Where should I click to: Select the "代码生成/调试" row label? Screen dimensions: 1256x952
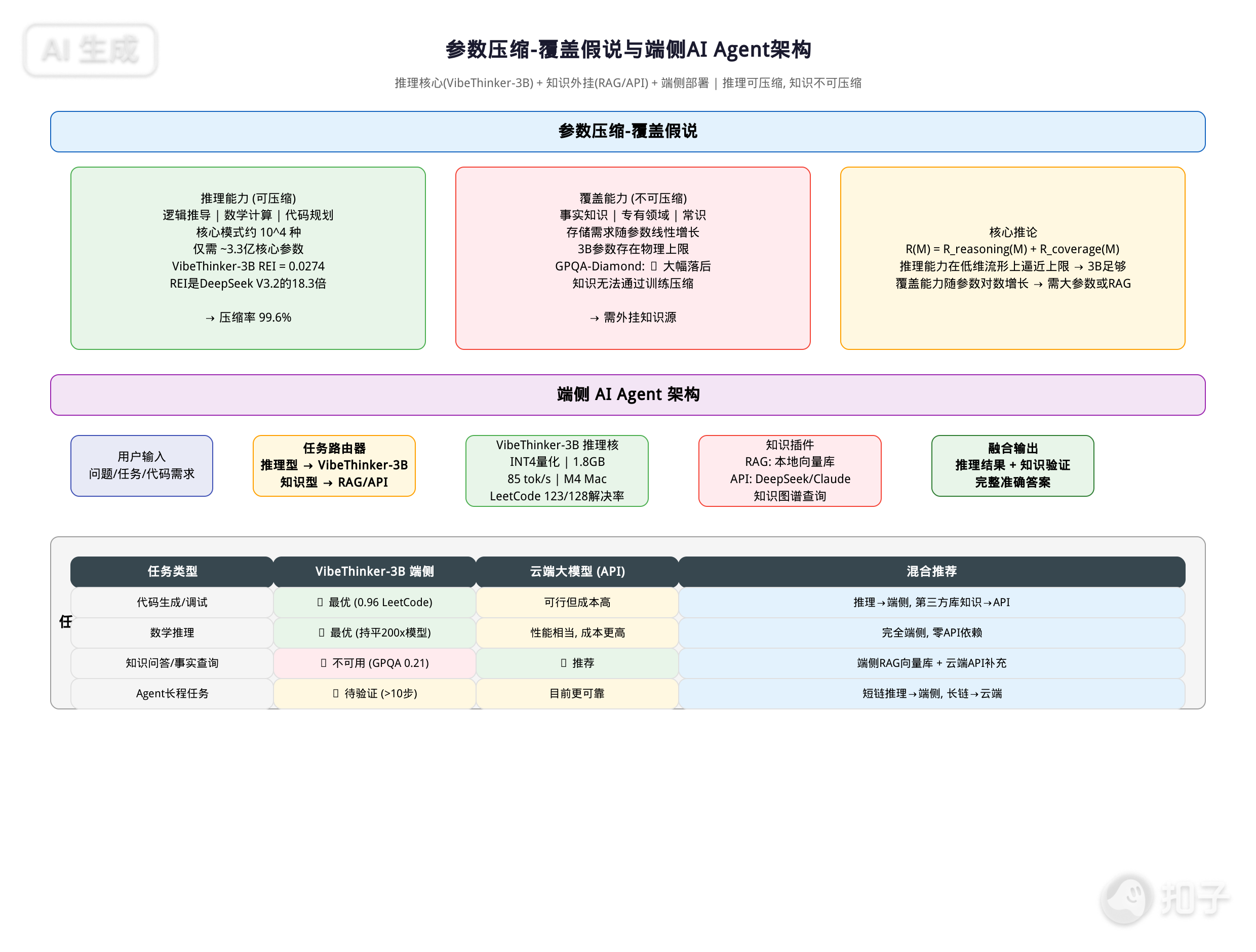[172, 602]
